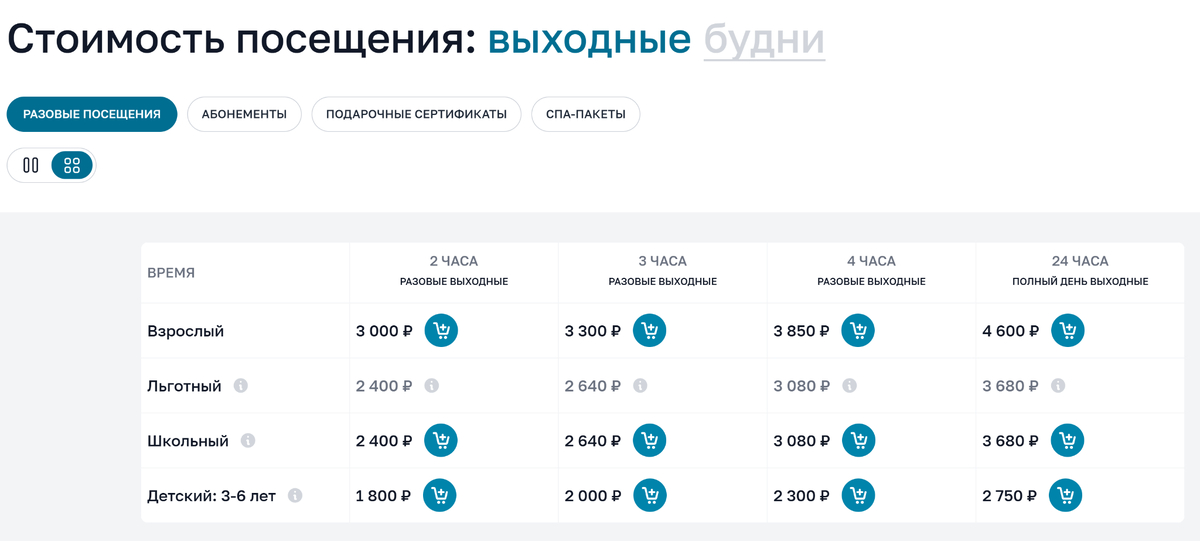Add Школьный 4 часа ticket to cart
Image resolution: width=1200 pixels, height=541 pixels.
[858, 440]
